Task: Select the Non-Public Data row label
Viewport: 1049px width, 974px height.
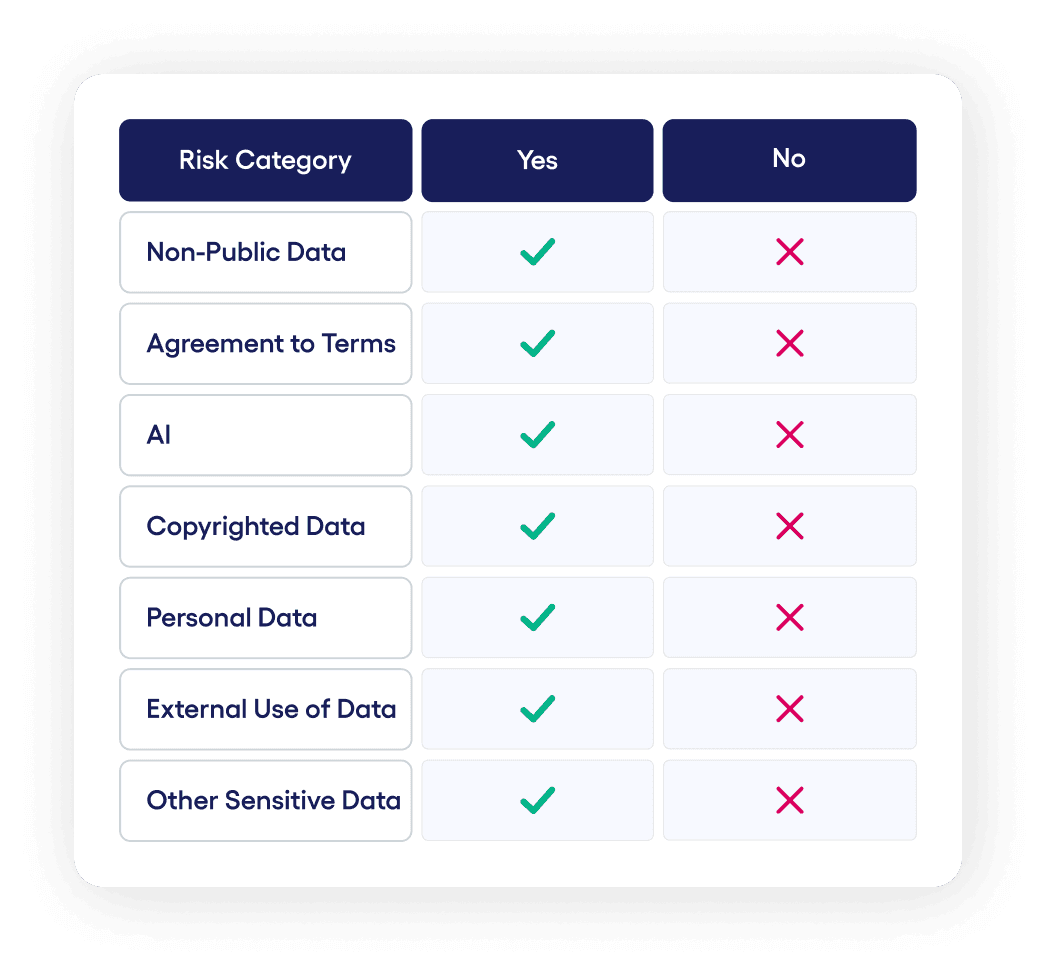Action: (246, 252)
